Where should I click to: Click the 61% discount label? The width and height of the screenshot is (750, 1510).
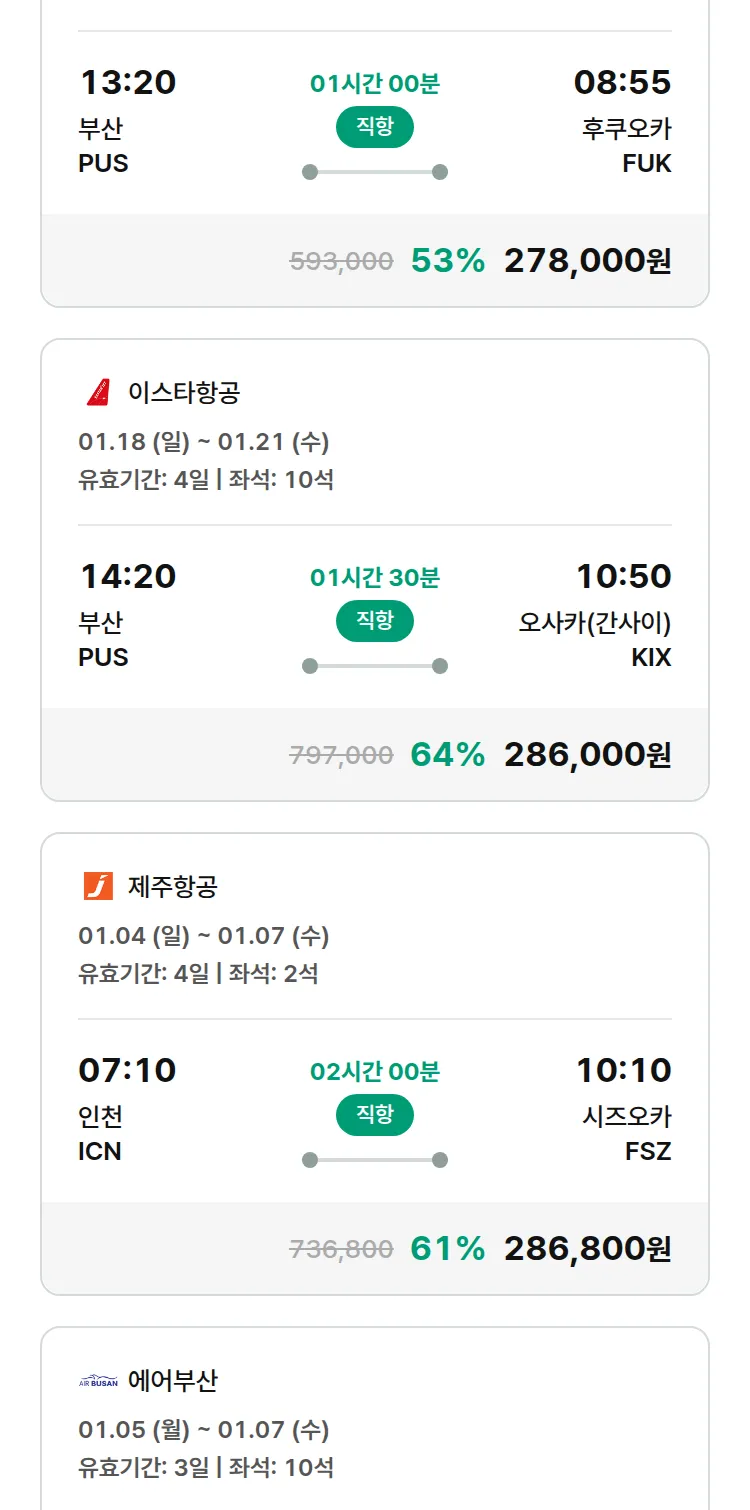click(x=448, y=1249)
